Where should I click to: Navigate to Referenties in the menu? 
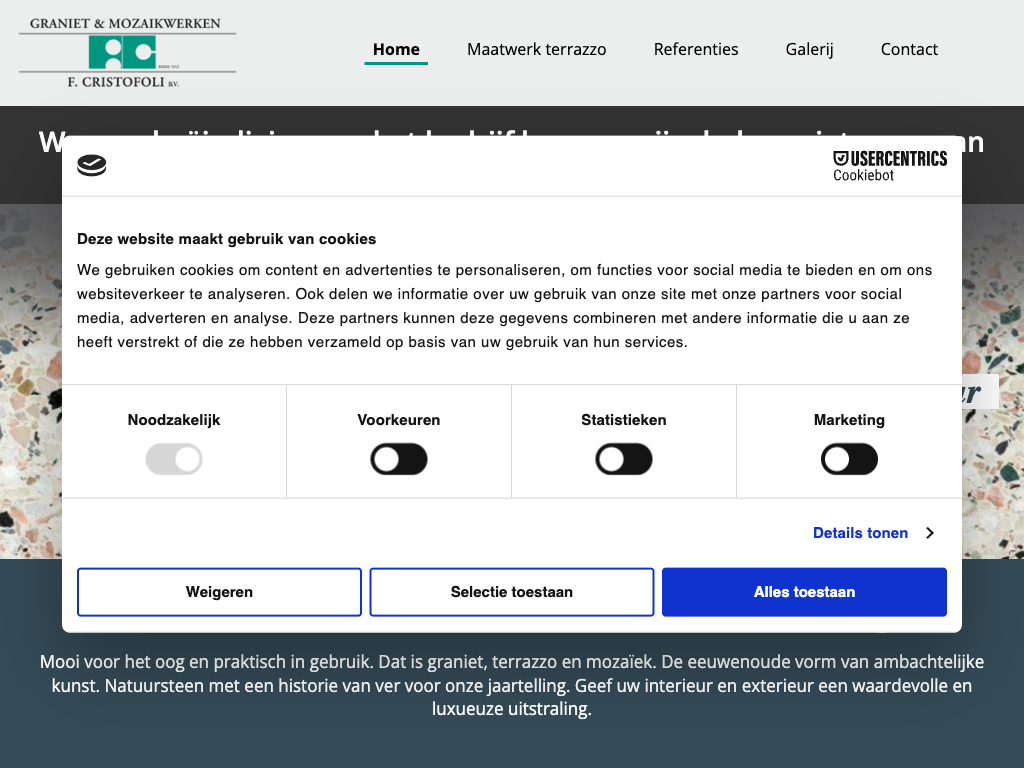[x=696, y=49]
